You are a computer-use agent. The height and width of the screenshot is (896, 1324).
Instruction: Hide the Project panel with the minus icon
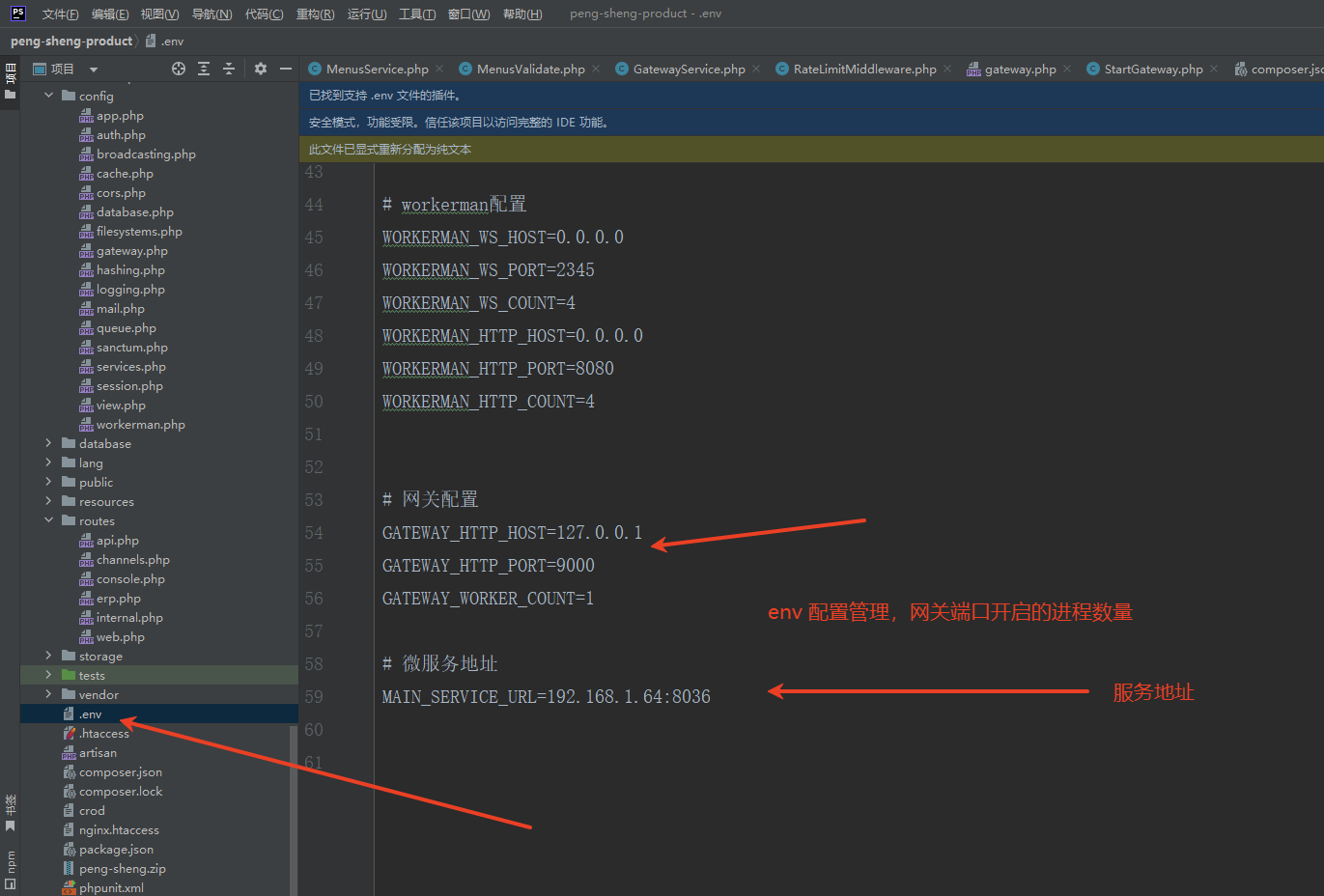click(286, 69)
